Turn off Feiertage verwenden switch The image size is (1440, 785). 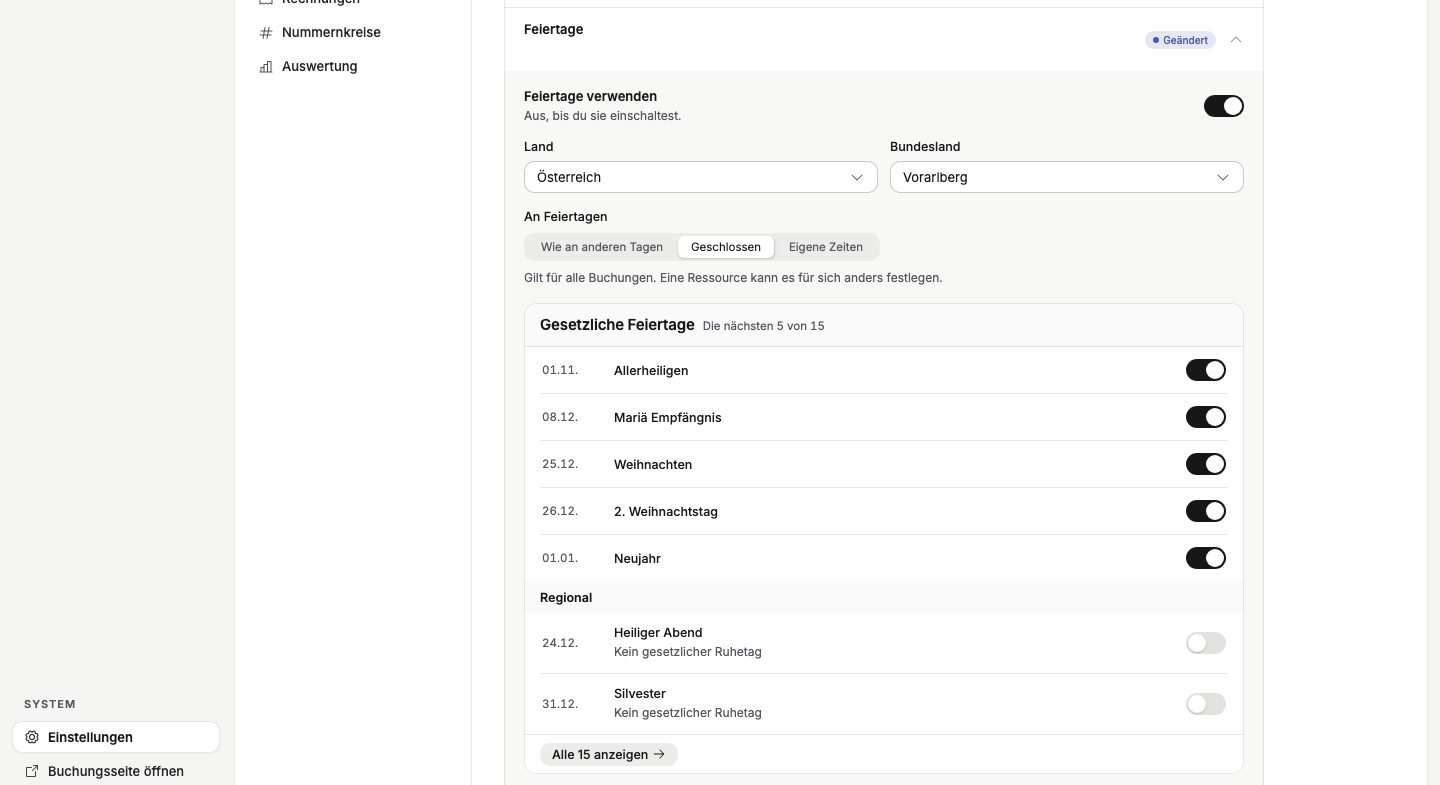(1224, 106)
